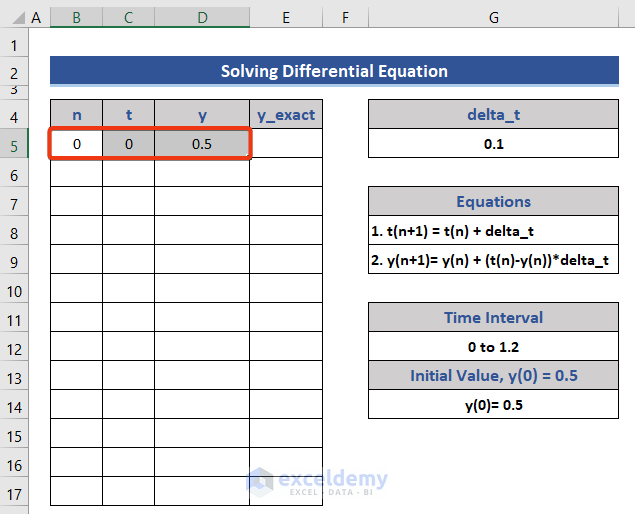Select cell C5 containing t value 0
This screenshot has width=635, height=514.
pyautogui.click(x=128, y=143)
